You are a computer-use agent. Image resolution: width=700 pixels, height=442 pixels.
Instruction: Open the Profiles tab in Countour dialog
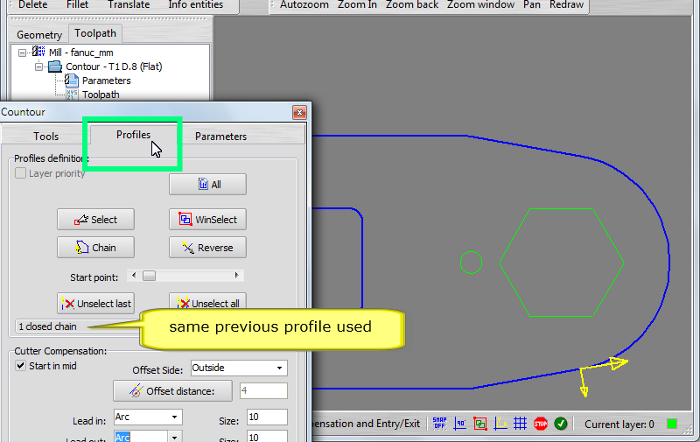click(x=133, y=134)
